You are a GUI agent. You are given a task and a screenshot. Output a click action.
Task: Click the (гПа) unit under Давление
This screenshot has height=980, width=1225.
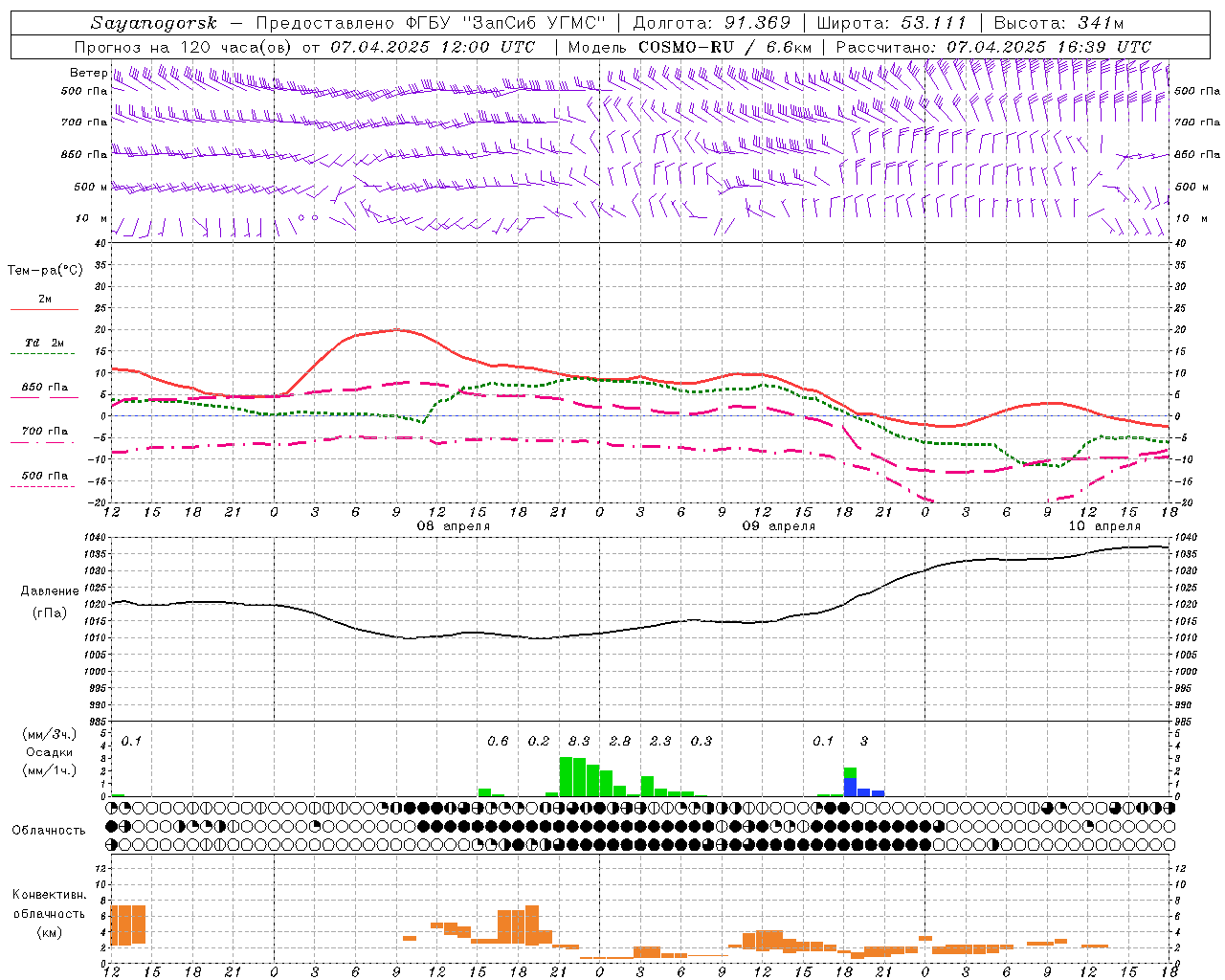pos(50,612)
